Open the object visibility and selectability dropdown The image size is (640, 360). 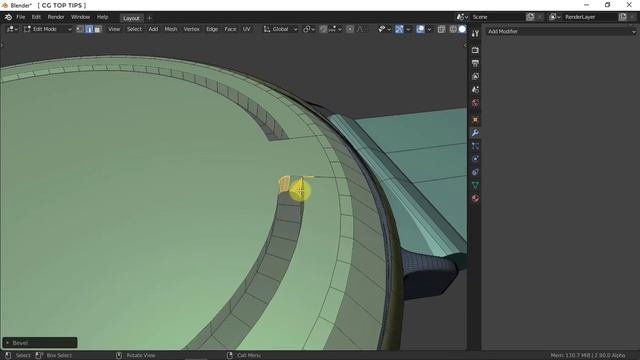[x=384, y=29]
